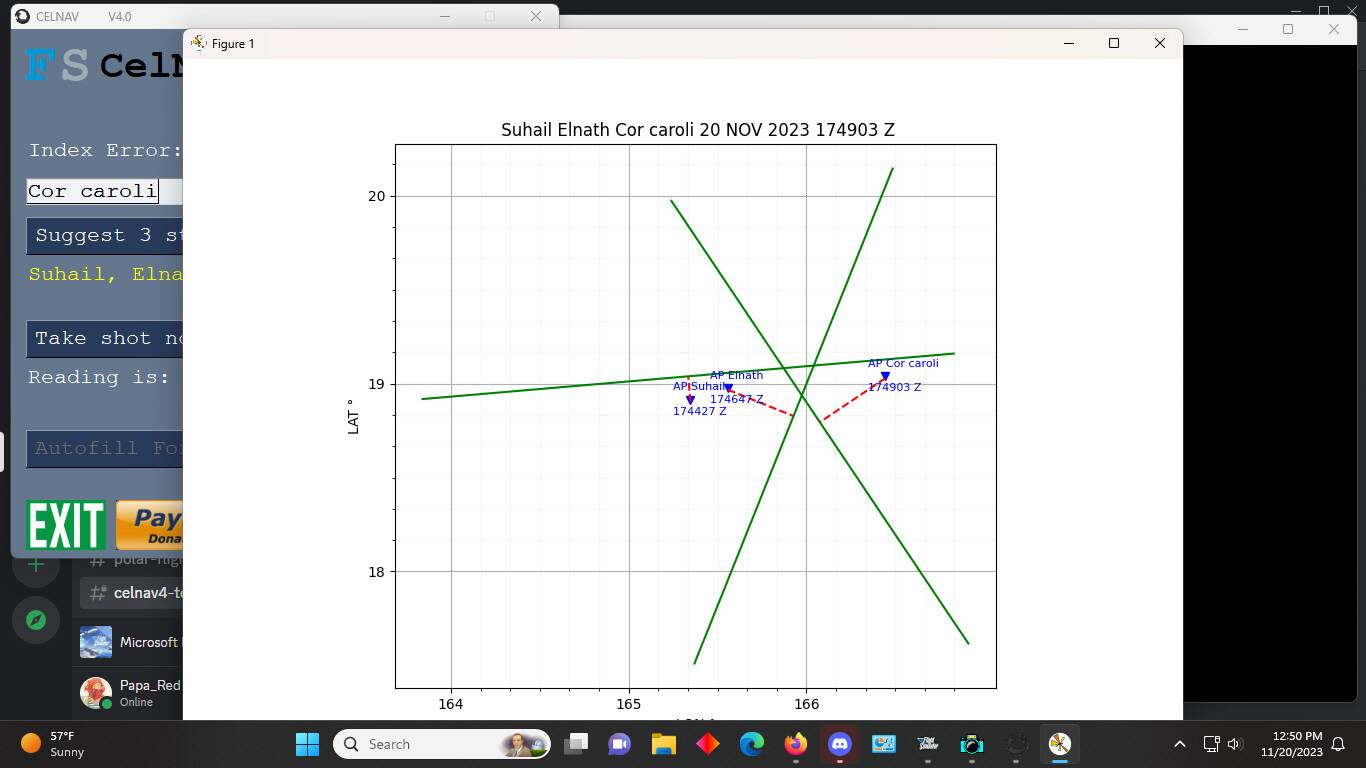Launch File Explorer from the taskbar

(x=663, y=744)
